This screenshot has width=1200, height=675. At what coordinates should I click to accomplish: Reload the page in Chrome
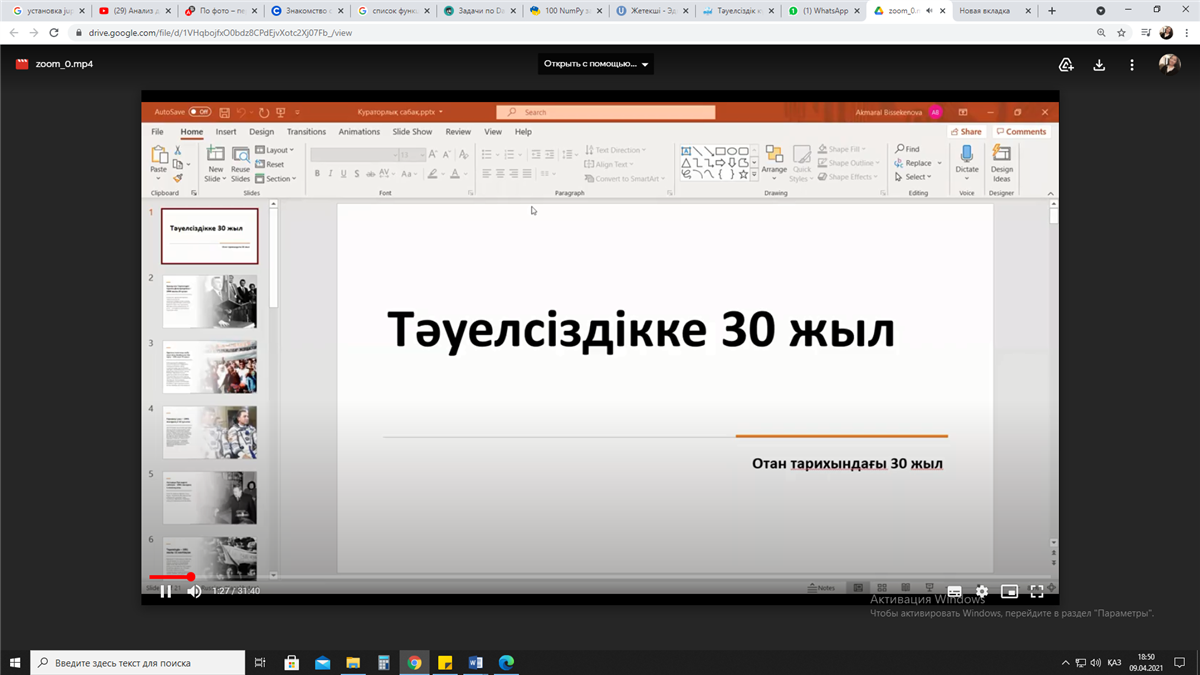pyautogui.click(x=56, y=33)
